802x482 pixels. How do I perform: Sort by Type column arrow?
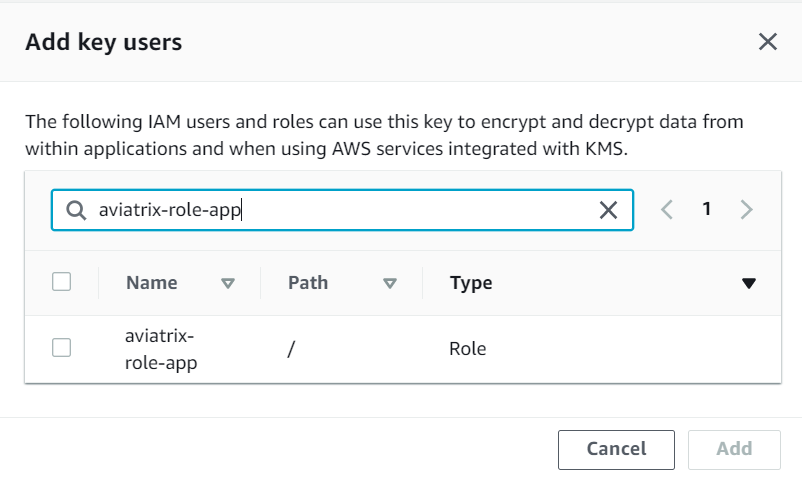[x=749, y=283]
